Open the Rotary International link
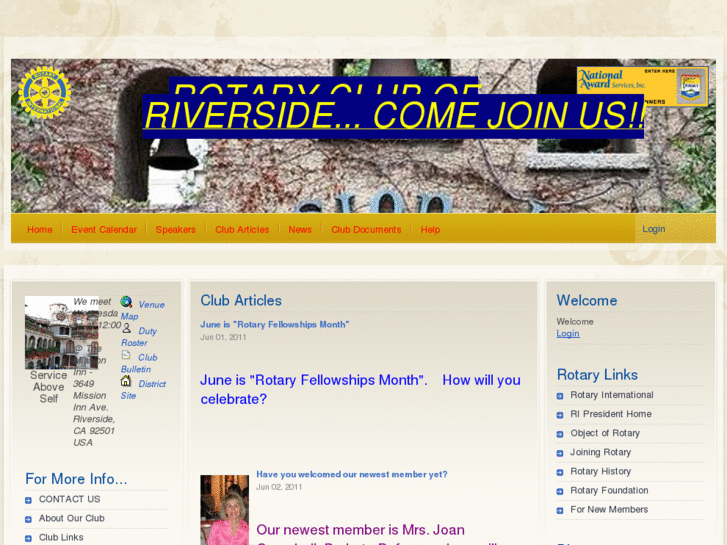The width and height of the screenshot is (727, 545). pyautogui.click(x=612, y=395)
